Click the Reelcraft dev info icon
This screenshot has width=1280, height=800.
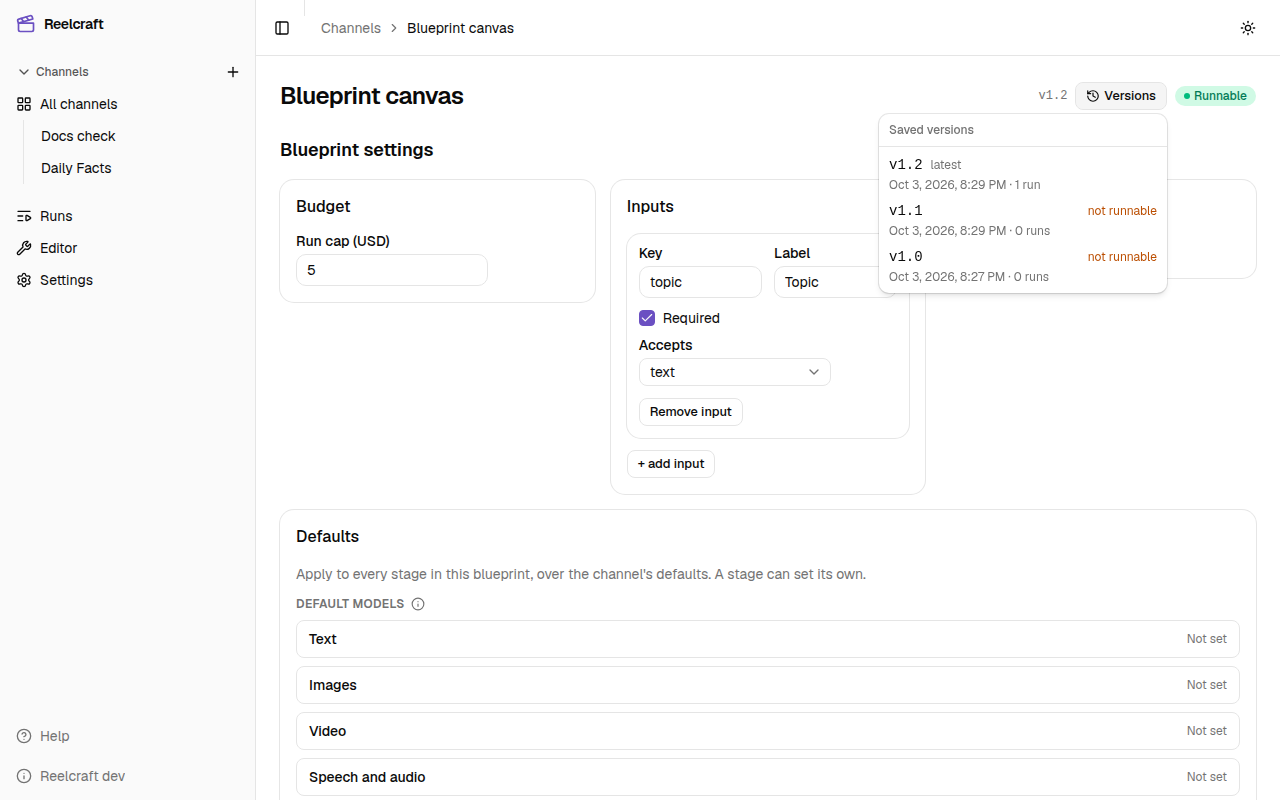point(24,776)
